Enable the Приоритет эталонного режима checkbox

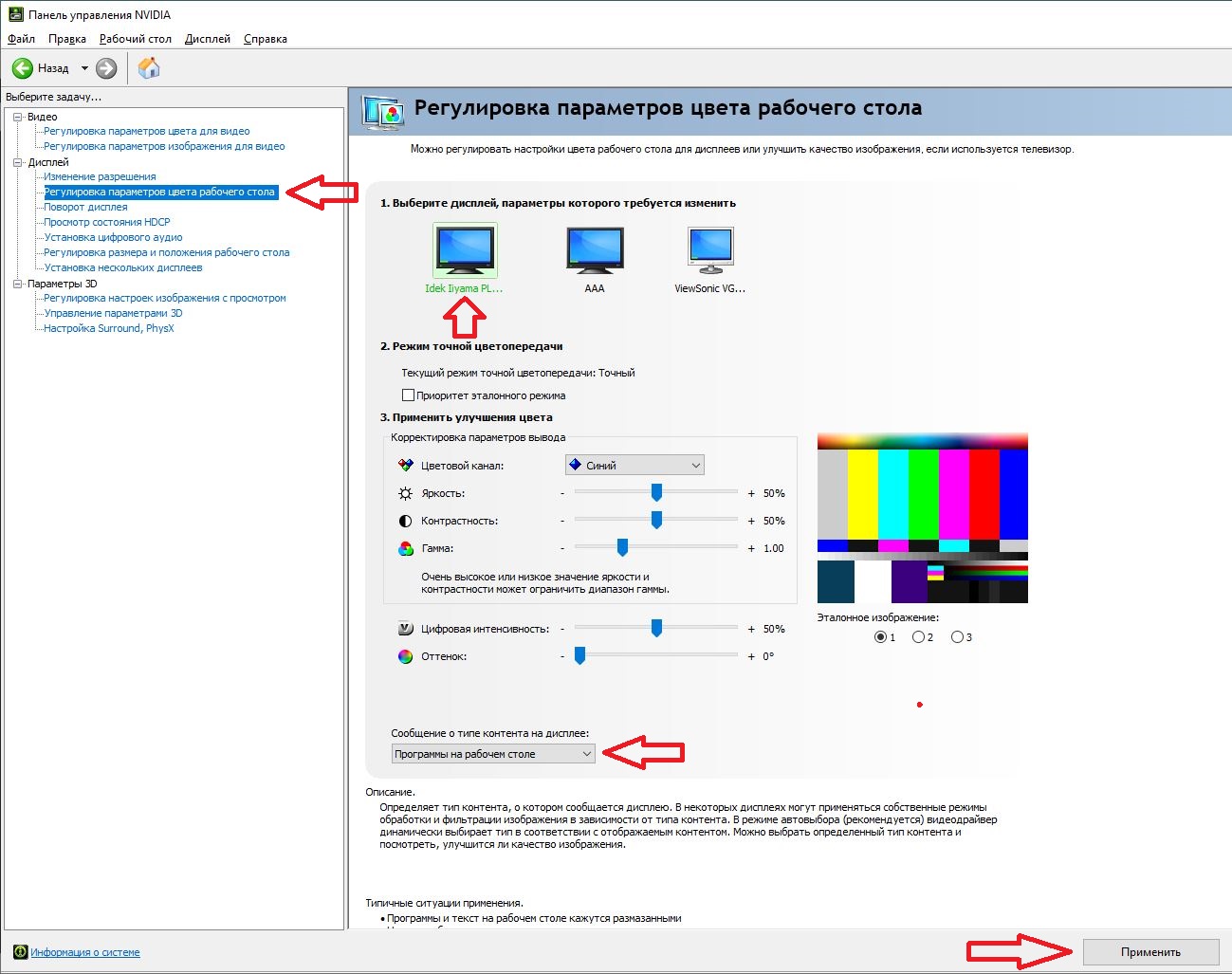[408, 395]
